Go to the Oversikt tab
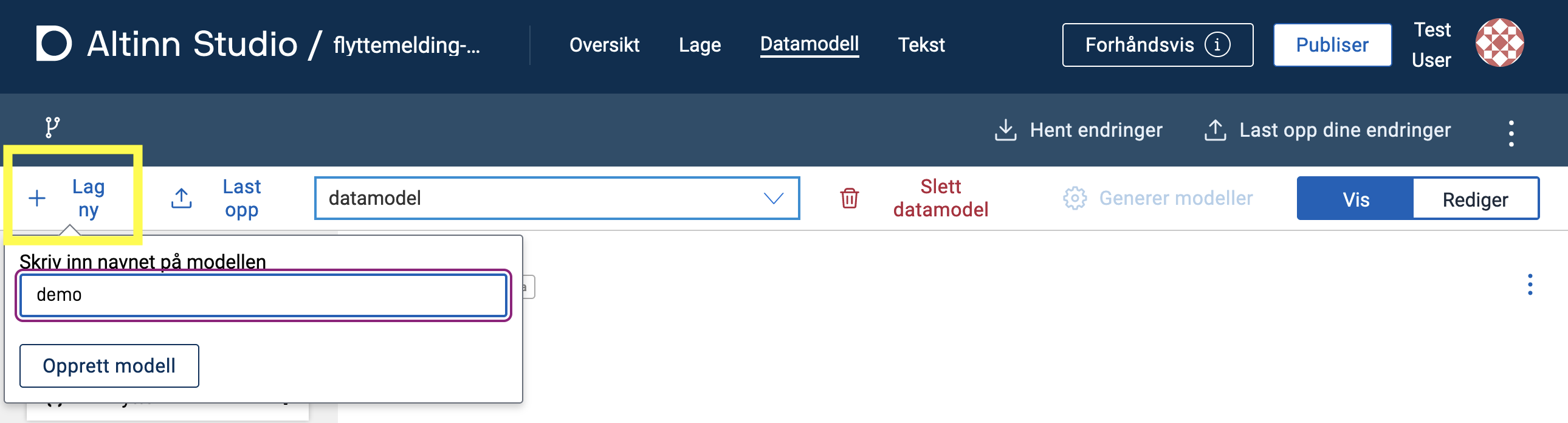 604,44
